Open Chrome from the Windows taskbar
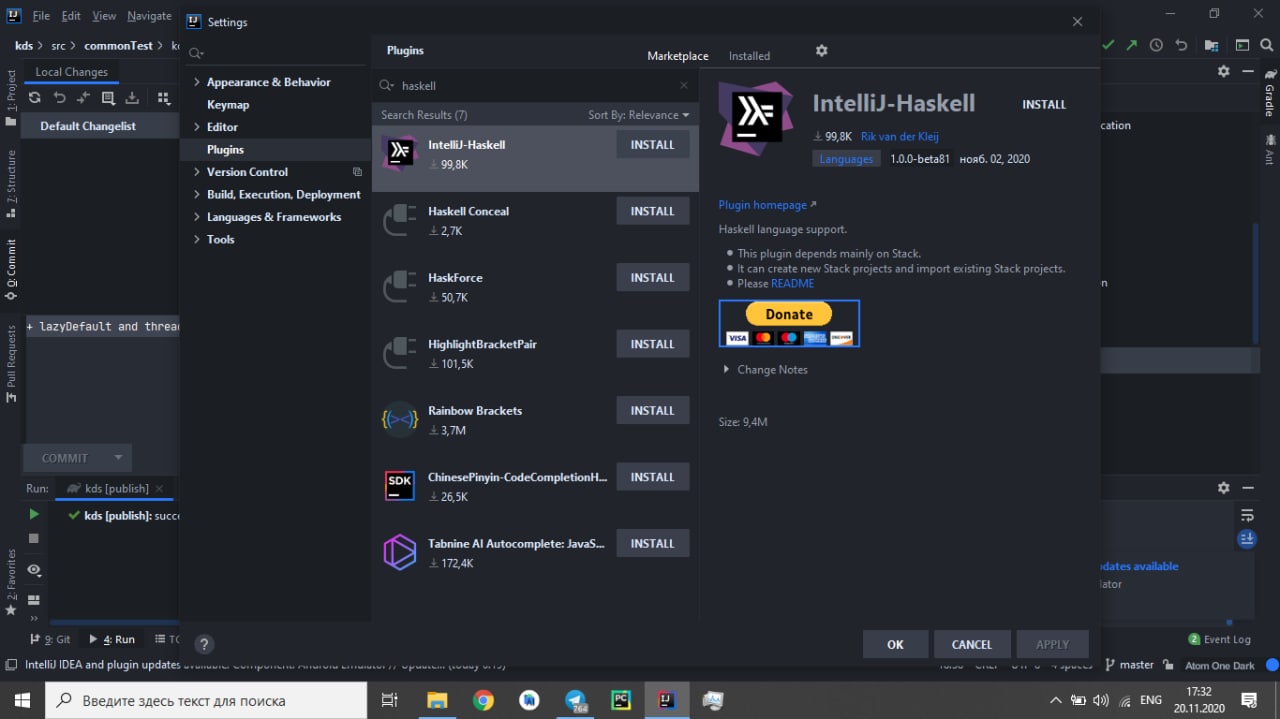This screenshot has width=1280, height=719. [483, 701]
